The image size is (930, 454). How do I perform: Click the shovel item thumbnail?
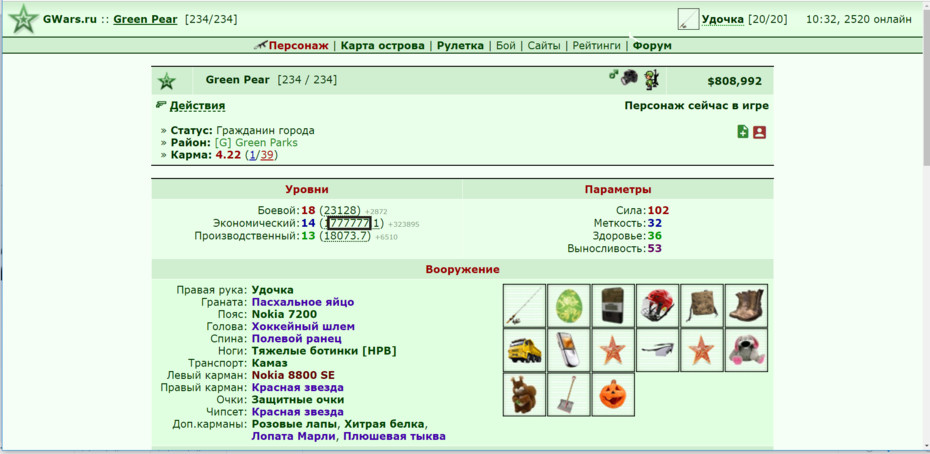[569, 395]
